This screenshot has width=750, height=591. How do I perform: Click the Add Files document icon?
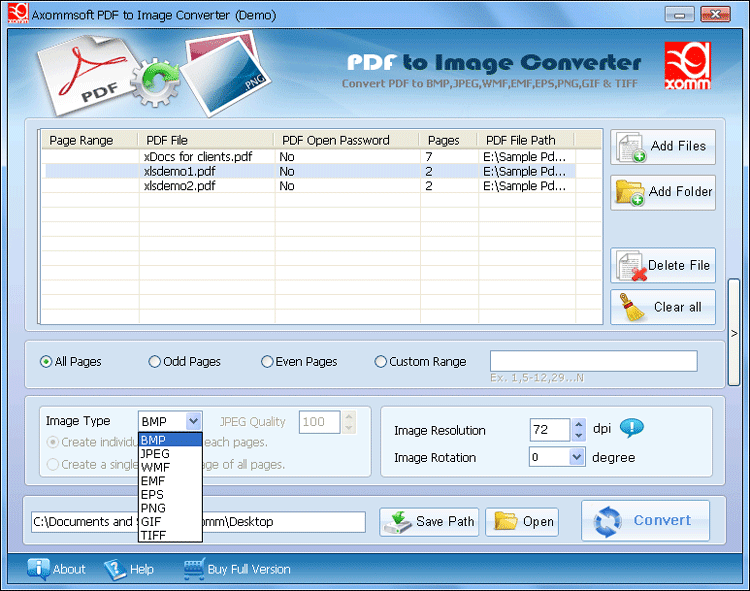pyautogui.click(x=631, y=147)
